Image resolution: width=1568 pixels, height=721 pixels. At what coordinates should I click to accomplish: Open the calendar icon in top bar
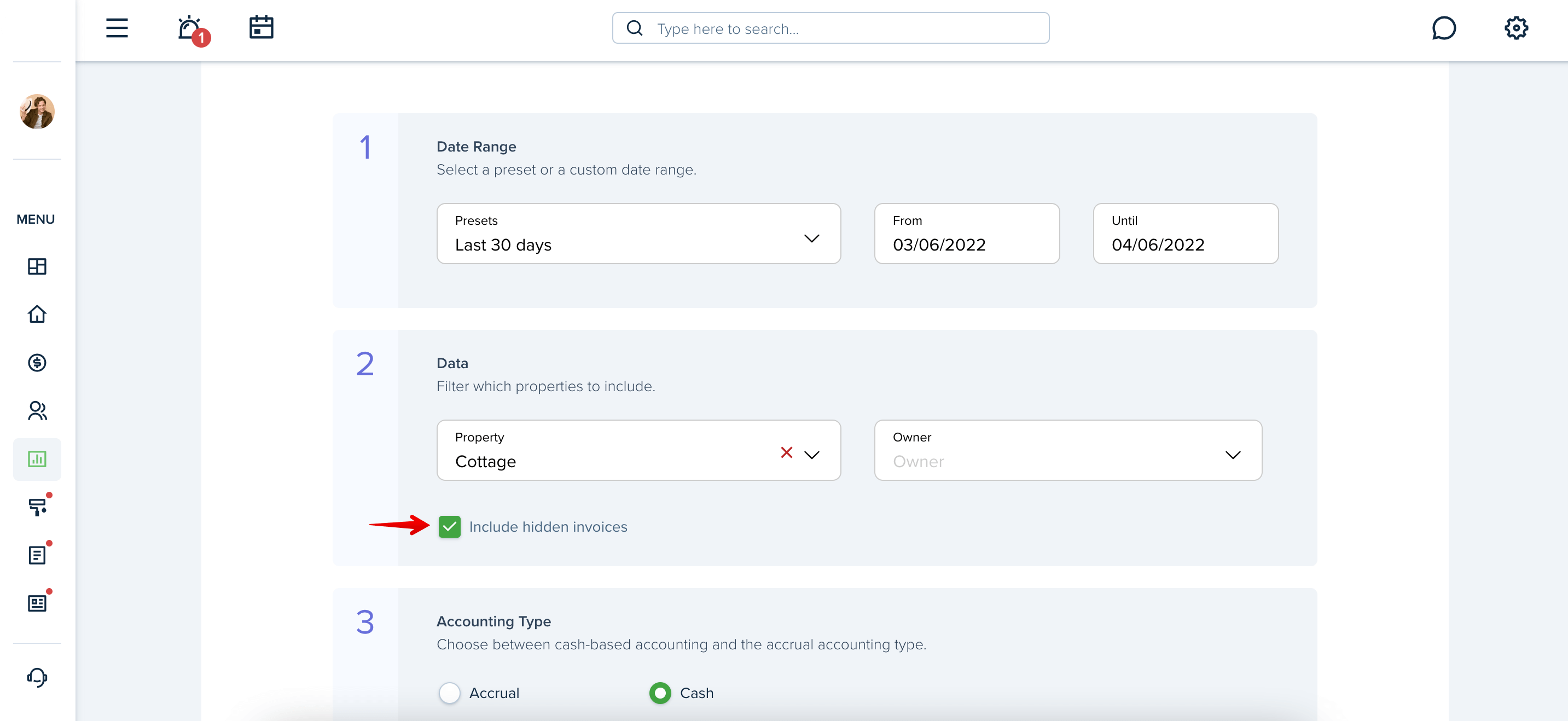tap(261, 27)
